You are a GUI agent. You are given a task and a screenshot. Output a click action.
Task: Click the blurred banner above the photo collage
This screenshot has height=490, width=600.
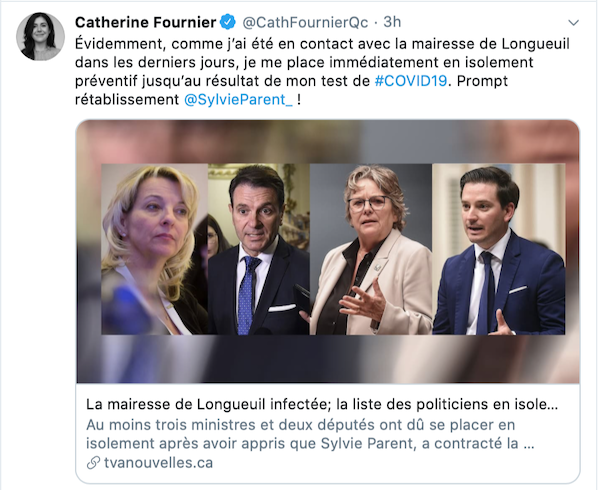pyautogui.click(x=328, y=142)
